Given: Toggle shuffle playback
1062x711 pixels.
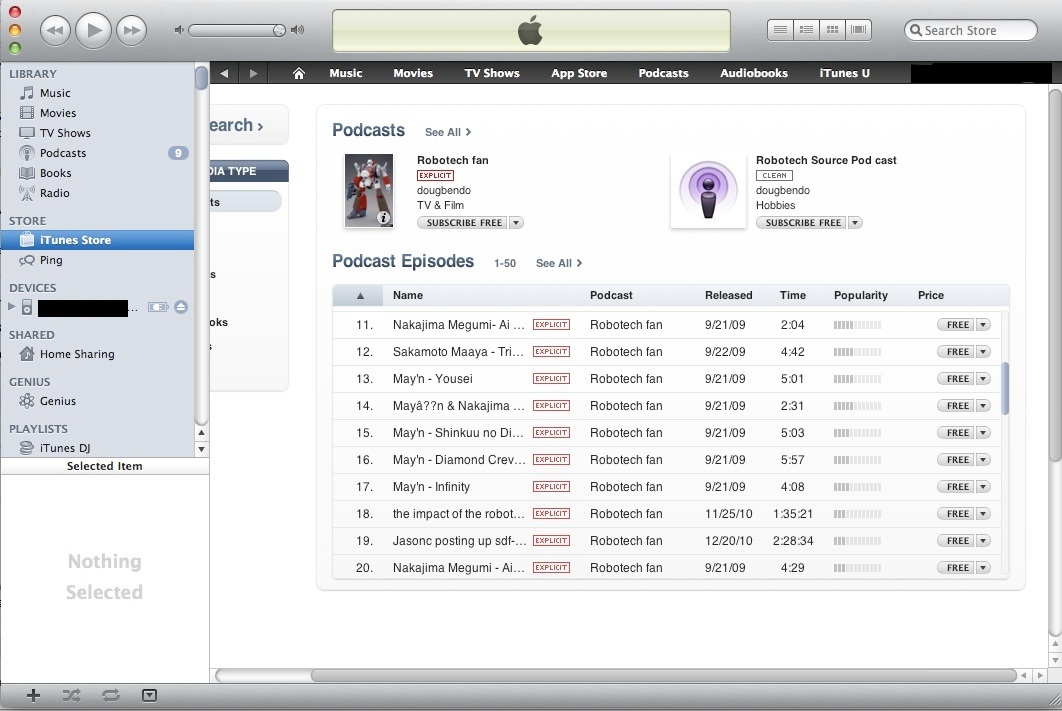Looking at the screenshot, I should pyautogui.click(x=71, y=695).
